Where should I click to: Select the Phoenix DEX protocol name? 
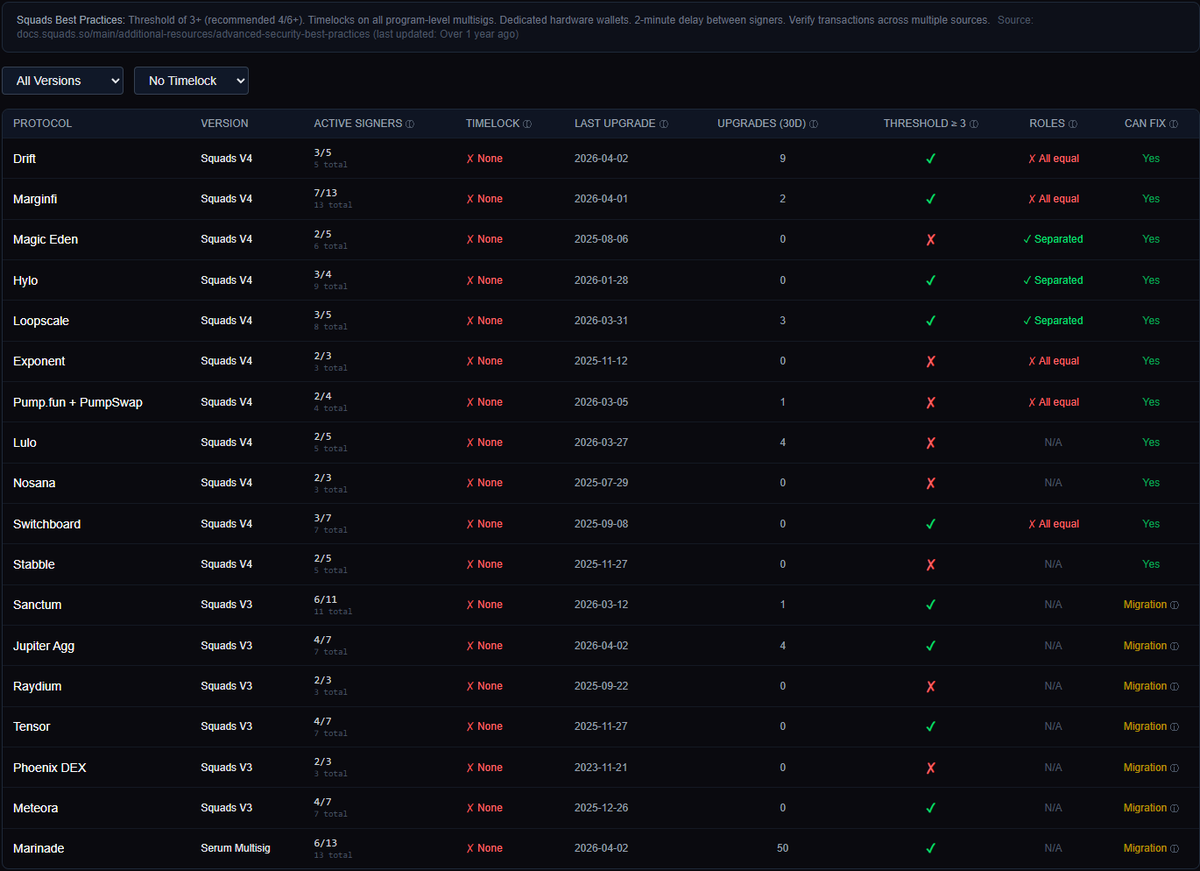pyautogui.click(x=50, y=768)
